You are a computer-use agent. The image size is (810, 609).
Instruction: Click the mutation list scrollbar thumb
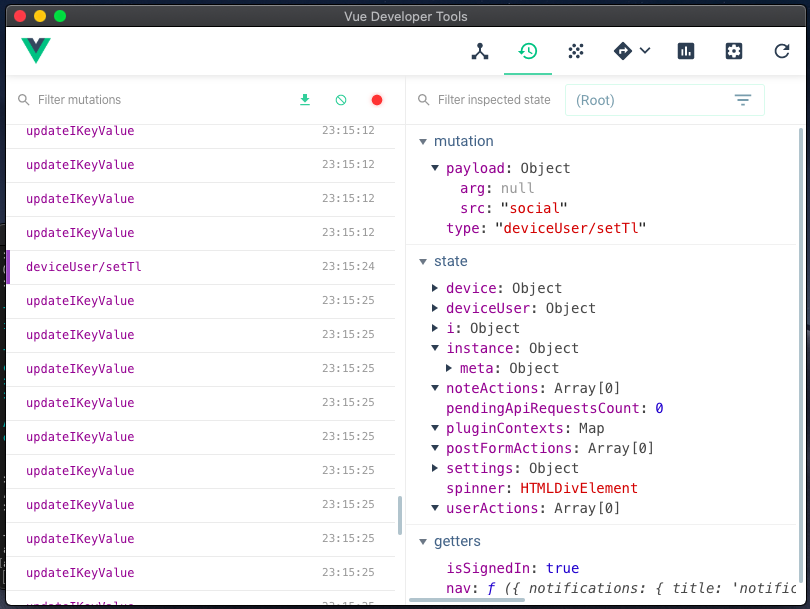399,516
